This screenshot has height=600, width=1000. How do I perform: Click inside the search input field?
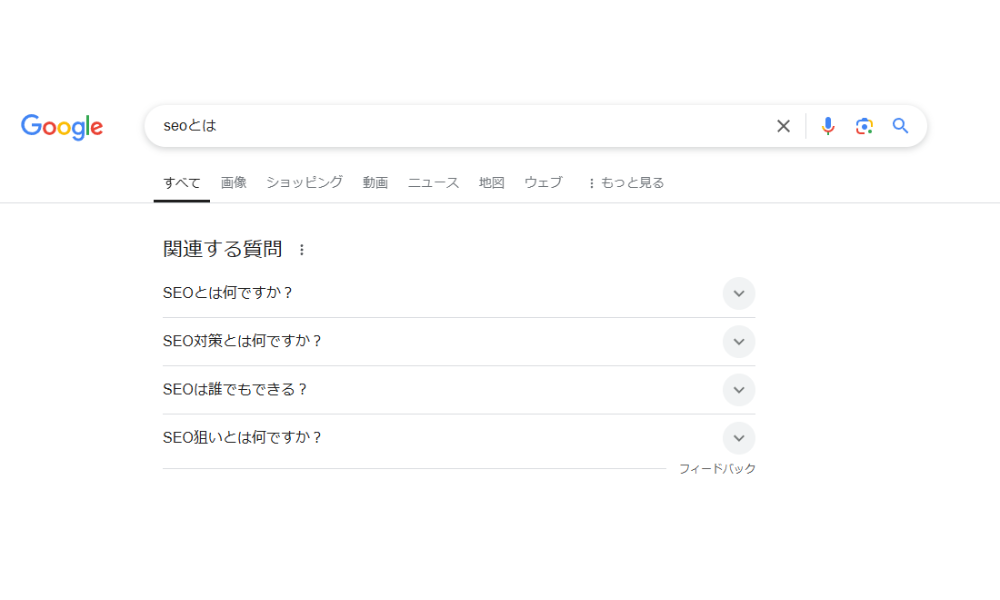(400, 126)
